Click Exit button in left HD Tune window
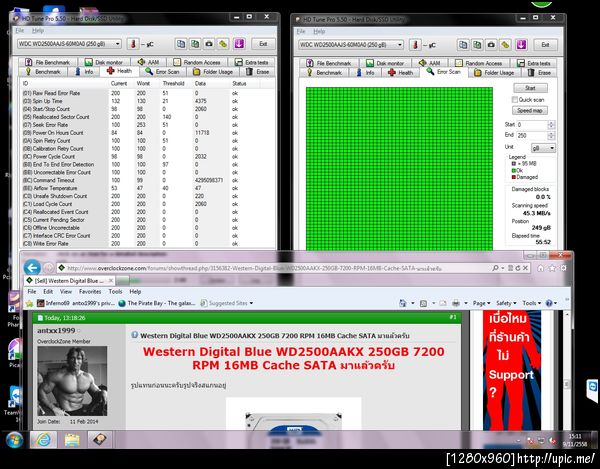Viewport: 600px width, 469px height. (263, 44)
